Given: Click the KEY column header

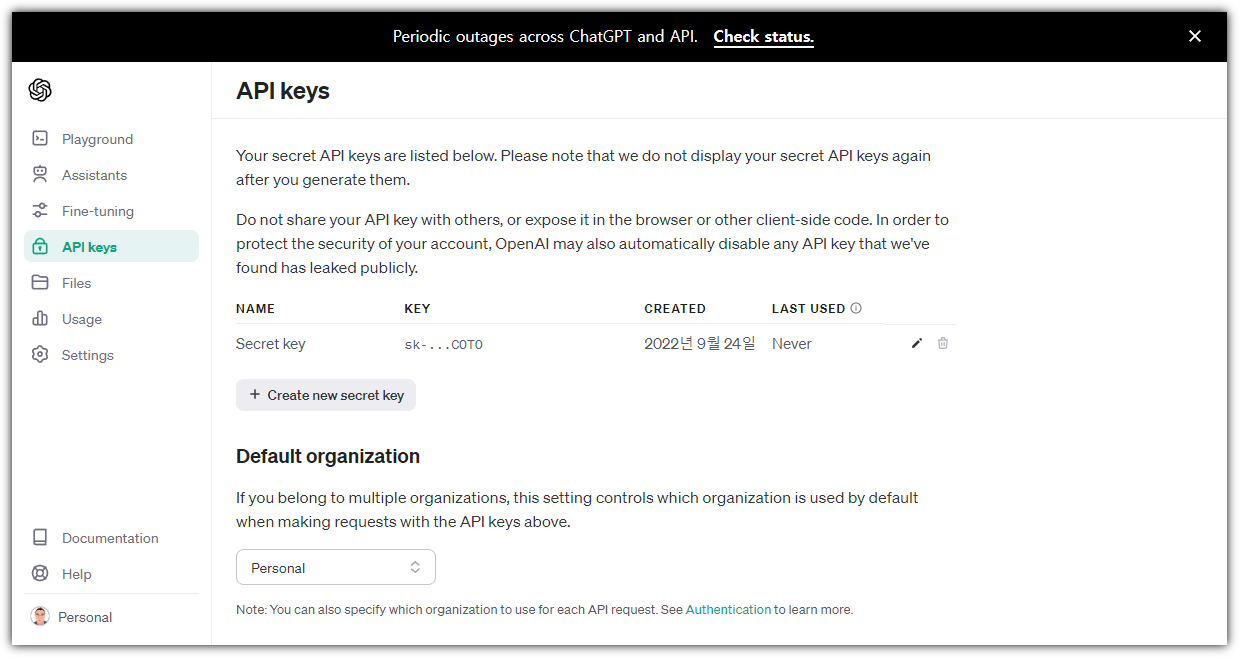Looking at the screenshot, I should pos(417,308).
